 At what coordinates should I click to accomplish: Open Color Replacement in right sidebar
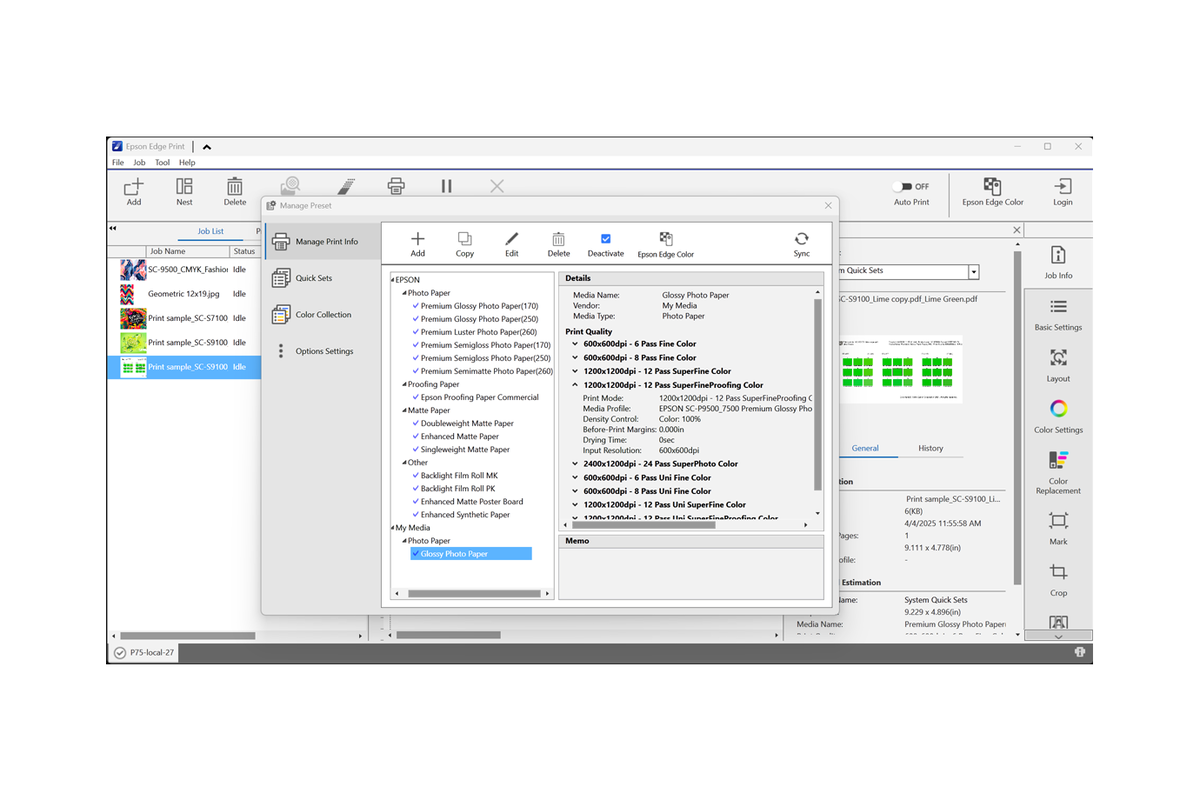pyautogui.click(x=1058, y=473)
